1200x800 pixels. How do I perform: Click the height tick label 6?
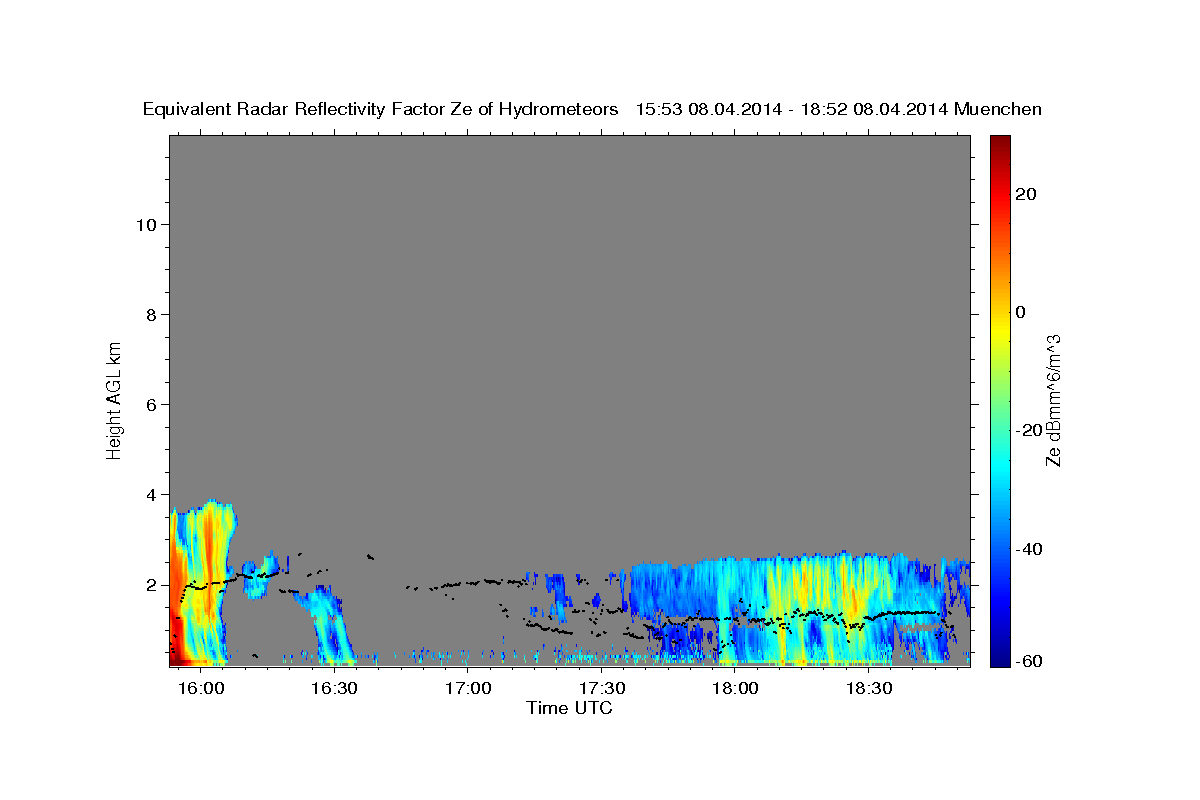(x=150, y=404)
